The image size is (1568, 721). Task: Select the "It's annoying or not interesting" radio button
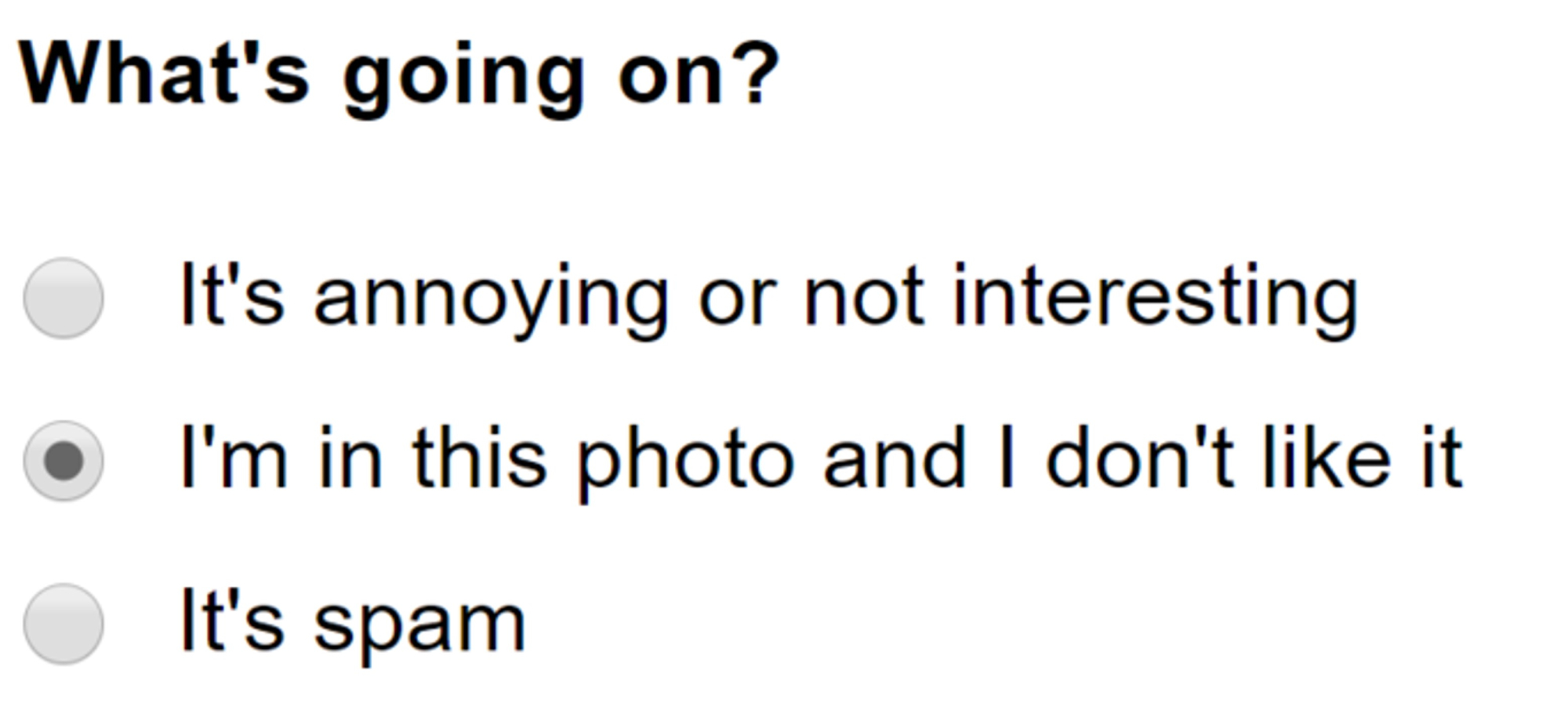[x=64, y=298]
